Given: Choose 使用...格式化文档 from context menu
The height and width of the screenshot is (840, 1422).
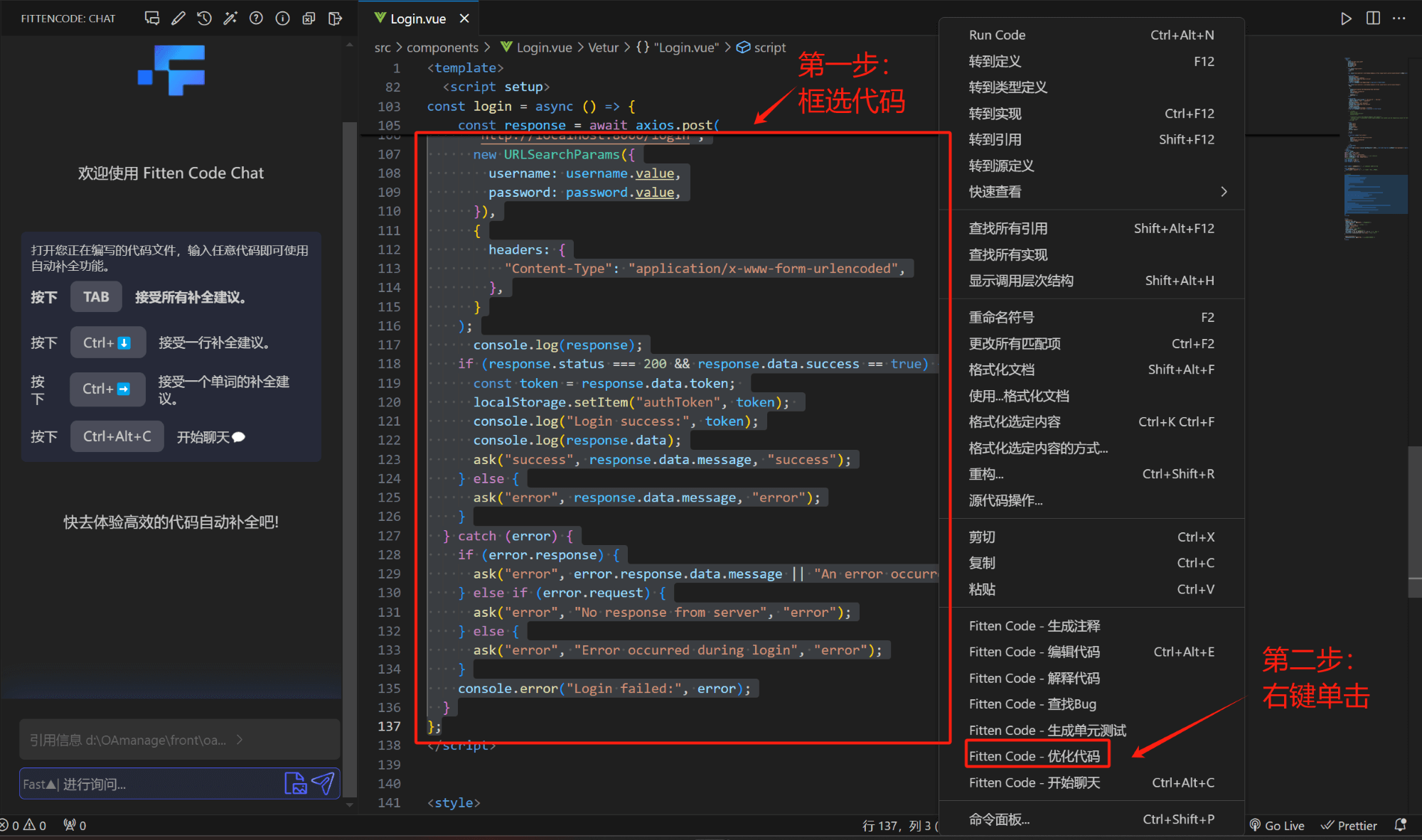Looking at the screenshot, I should pos(1091,396).
